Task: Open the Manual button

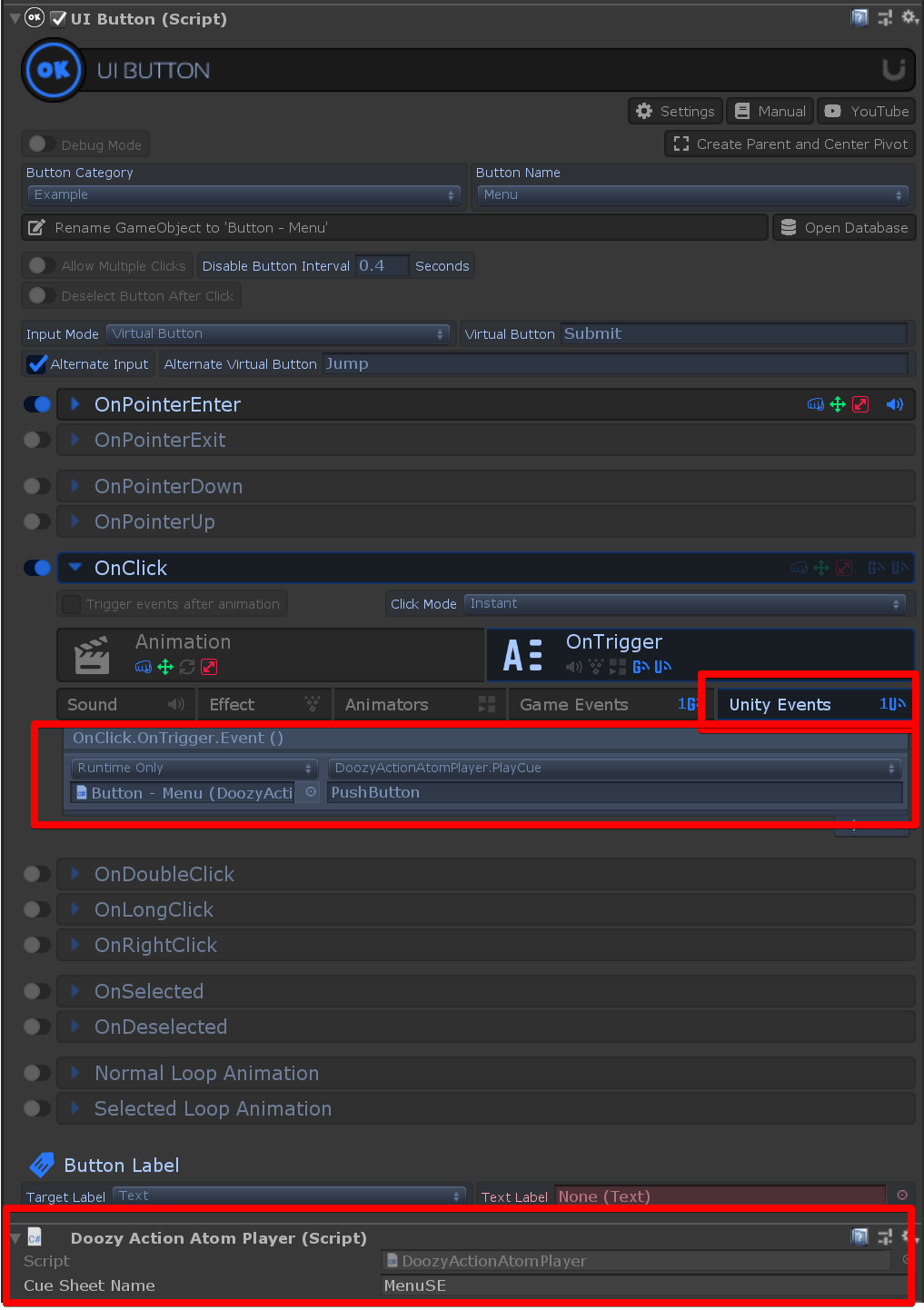Action: tap(770, 112)
